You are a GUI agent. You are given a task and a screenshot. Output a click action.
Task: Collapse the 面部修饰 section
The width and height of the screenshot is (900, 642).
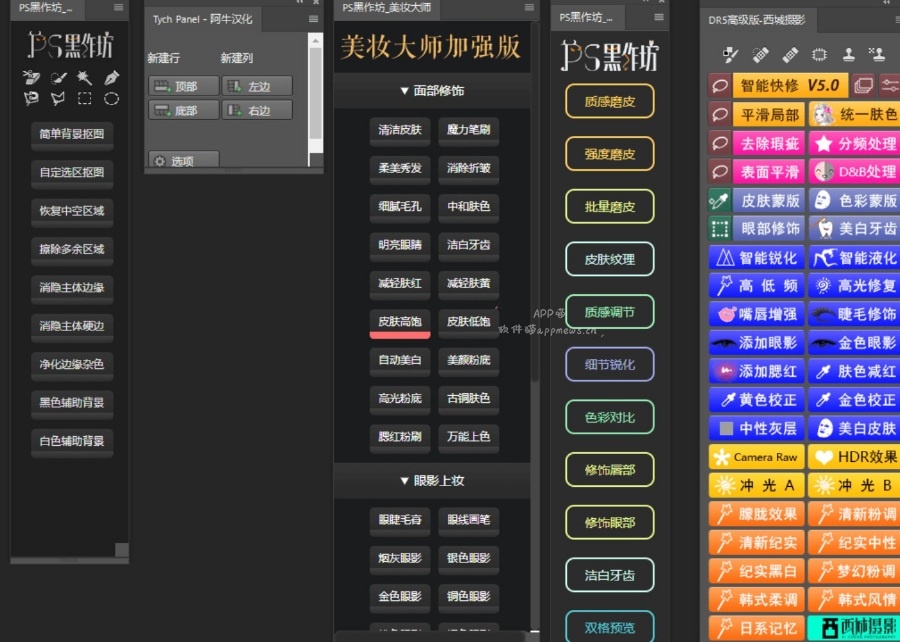432,91
